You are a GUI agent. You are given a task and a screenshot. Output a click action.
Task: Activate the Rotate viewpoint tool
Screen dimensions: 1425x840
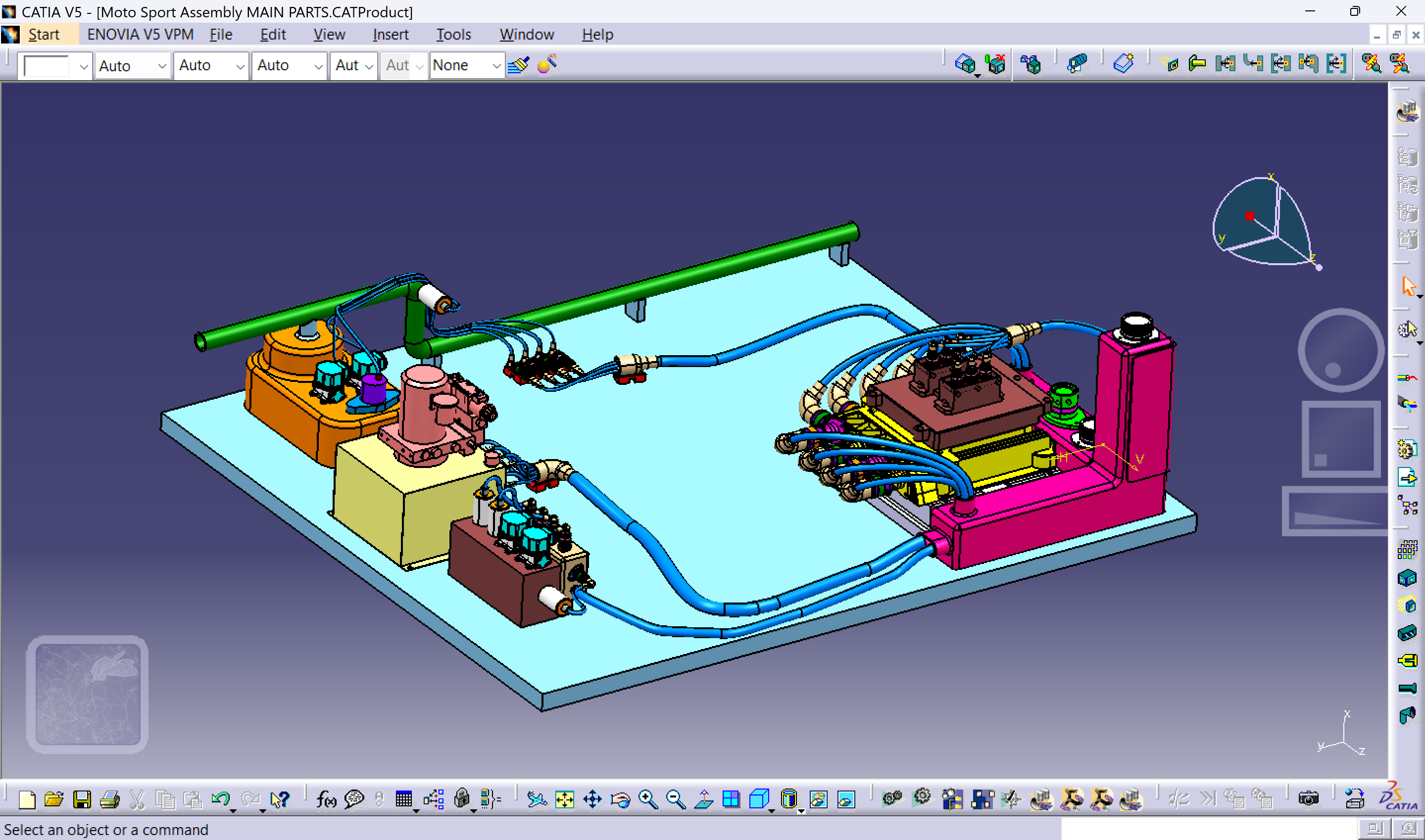click(620, 800)
